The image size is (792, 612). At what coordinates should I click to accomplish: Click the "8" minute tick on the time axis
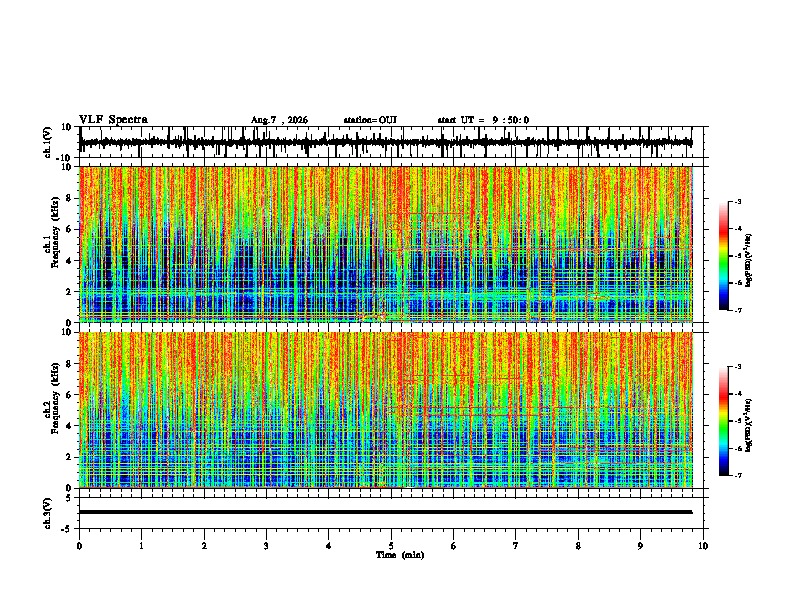(x=578, y=546)
